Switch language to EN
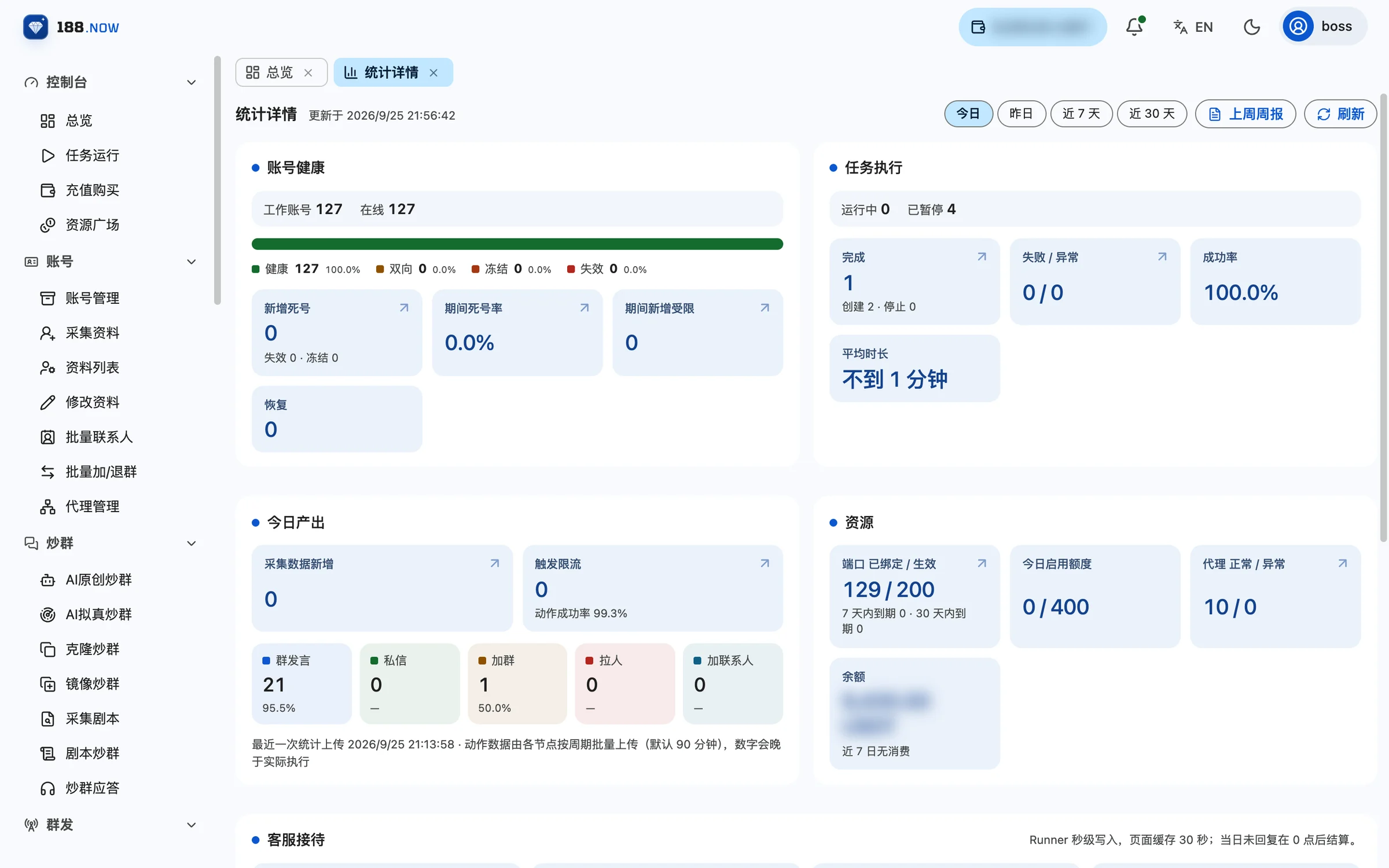Viewport: 1389px width, 868px height. click(x=1193, y=27)
